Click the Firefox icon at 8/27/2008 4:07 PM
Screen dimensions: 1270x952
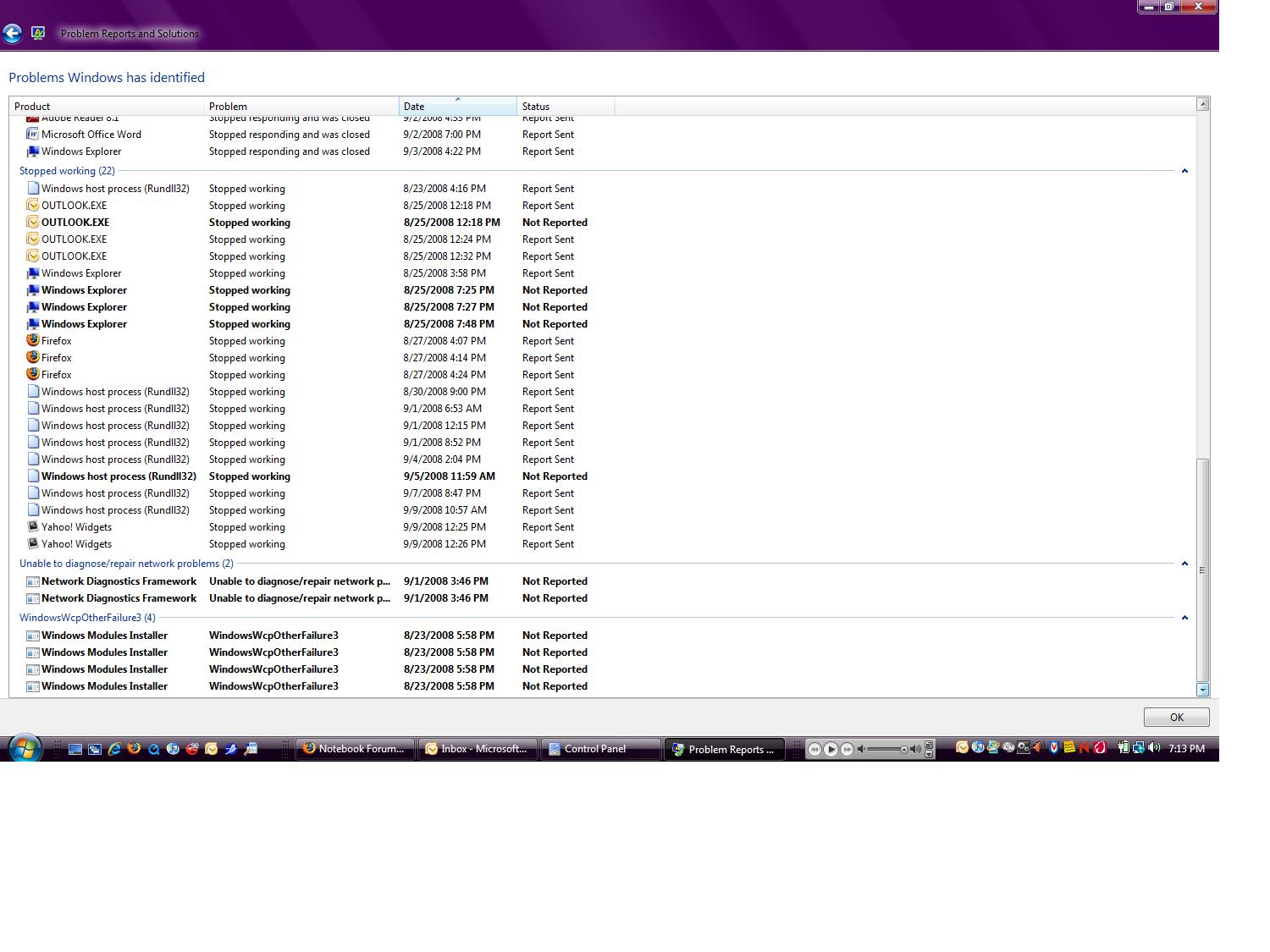[33, 340]
